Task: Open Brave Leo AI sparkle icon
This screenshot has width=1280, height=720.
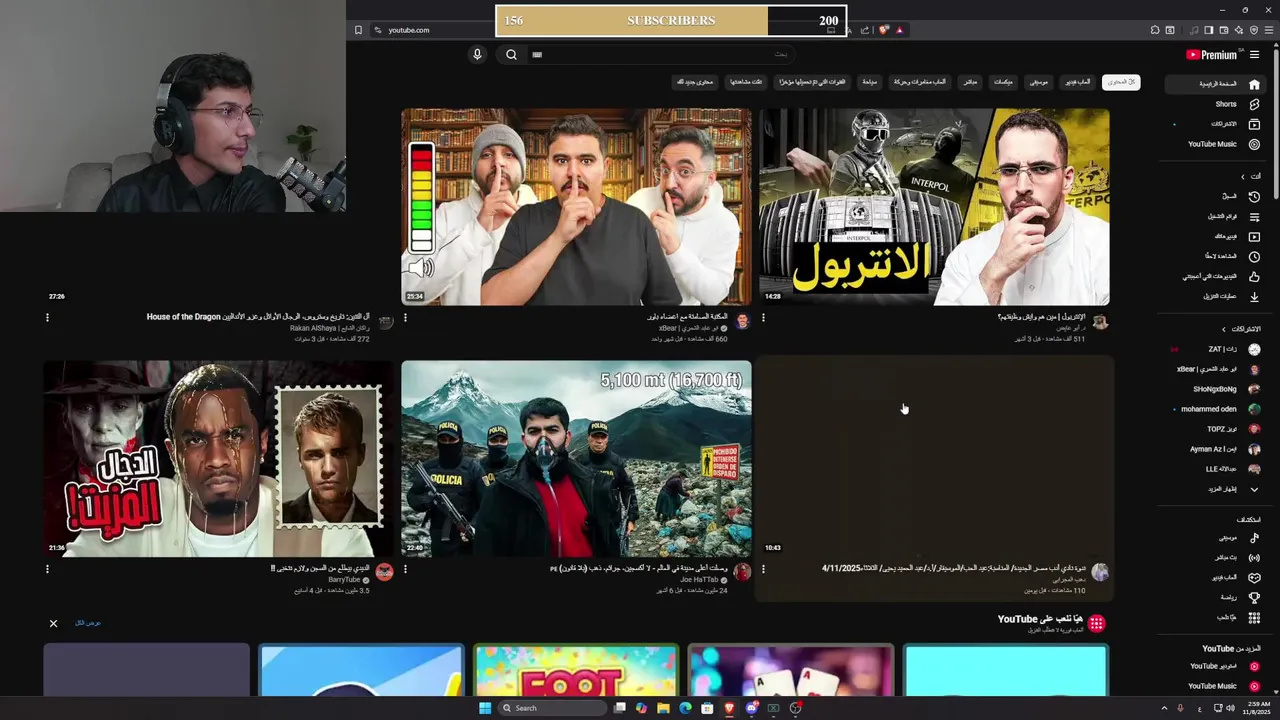Action: 1240,30
